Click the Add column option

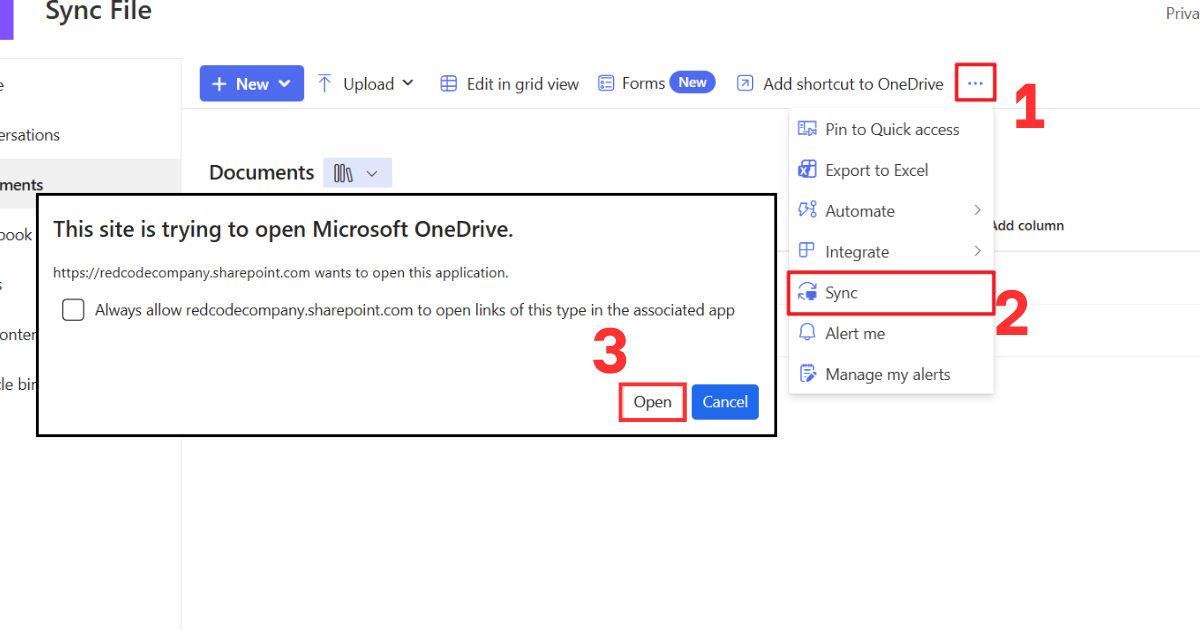click(1028, 225)
